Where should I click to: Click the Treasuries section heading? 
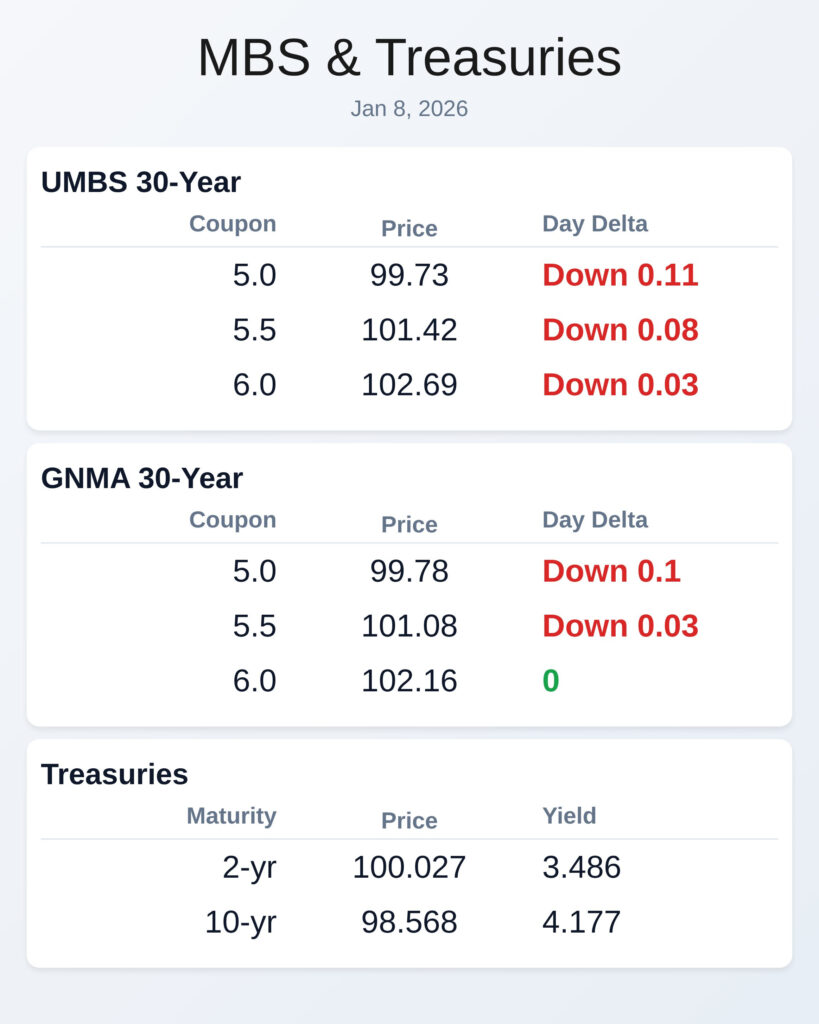[115, 774]
